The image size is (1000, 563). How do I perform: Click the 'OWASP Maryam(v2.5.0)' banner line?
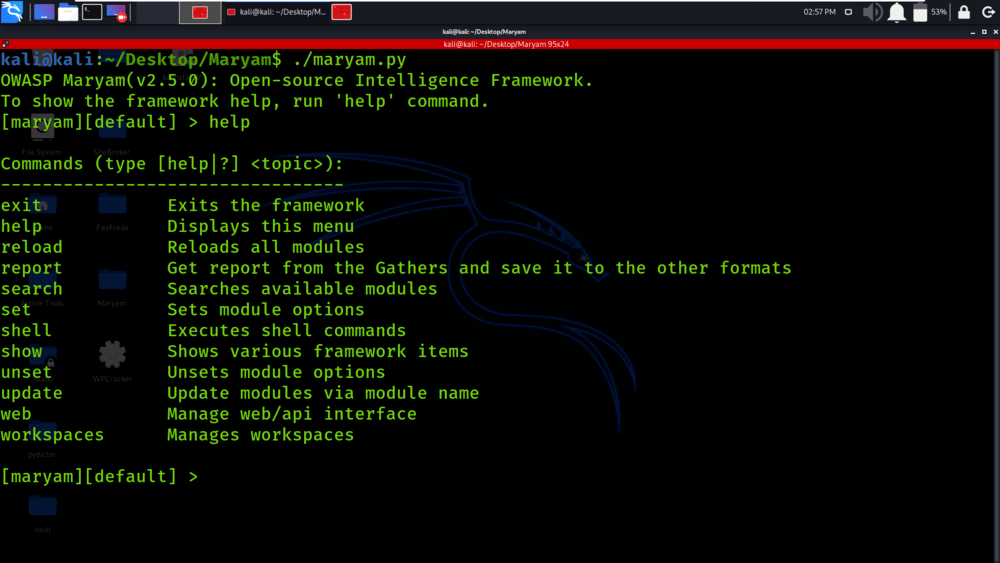click(297, 80)
